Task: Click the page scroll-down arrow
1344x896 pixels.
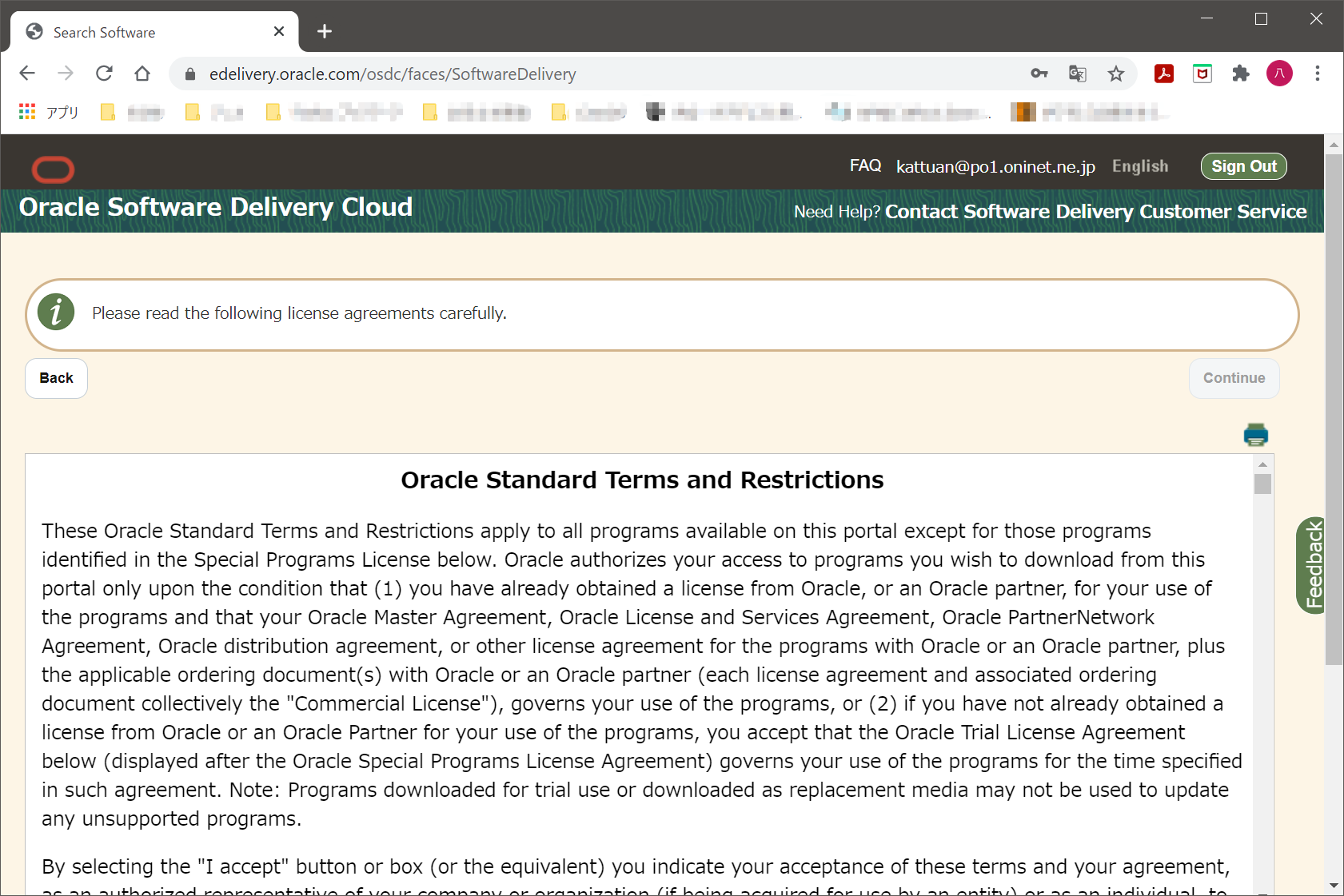Action: [x=1334, y=886]
